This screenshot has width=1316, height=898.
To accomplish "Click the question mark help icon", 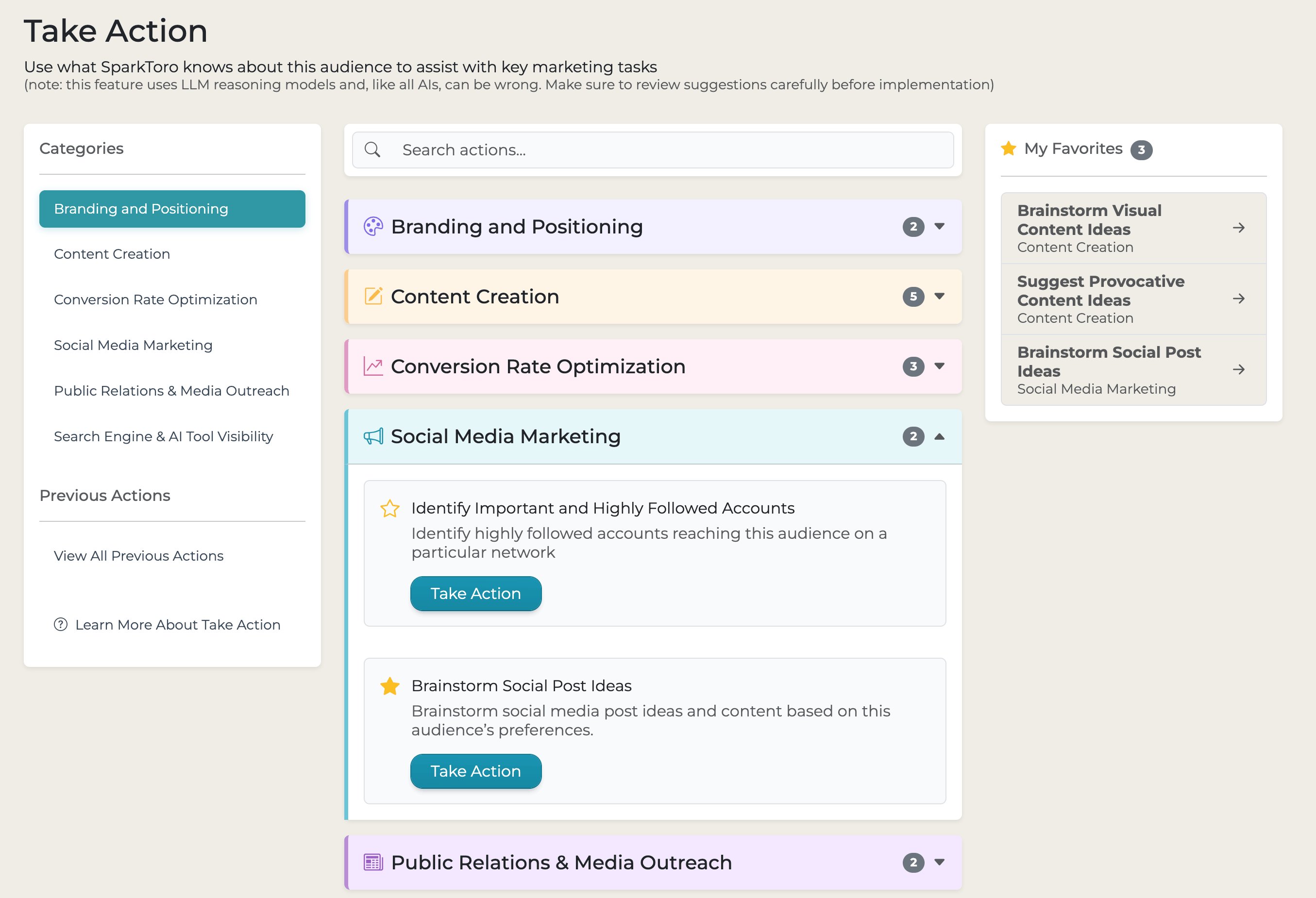I will tap(61, 625).
